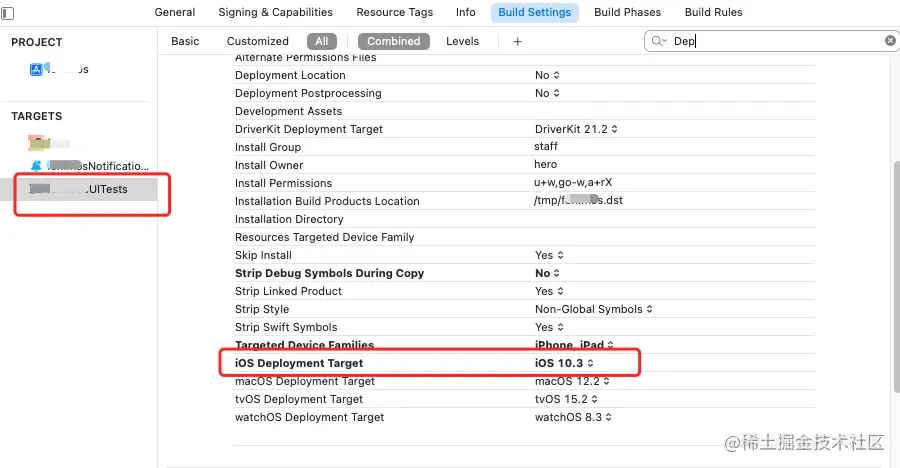Screen dimensions: 900x468
Task: Click the plus add build setting icon
Action: tap(517, 41)
